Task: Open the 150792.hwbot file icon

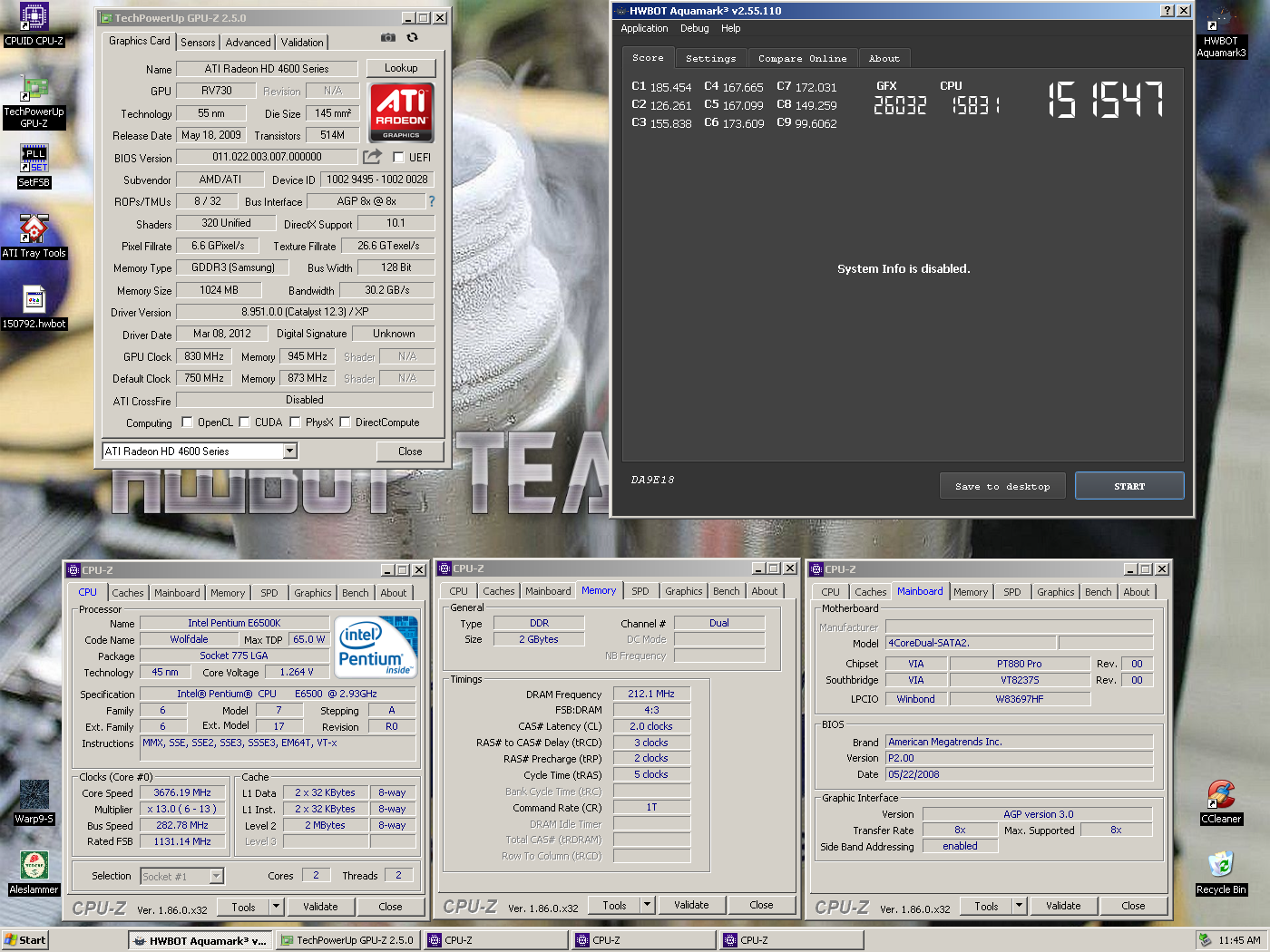Action: click(x=34, y=306)
